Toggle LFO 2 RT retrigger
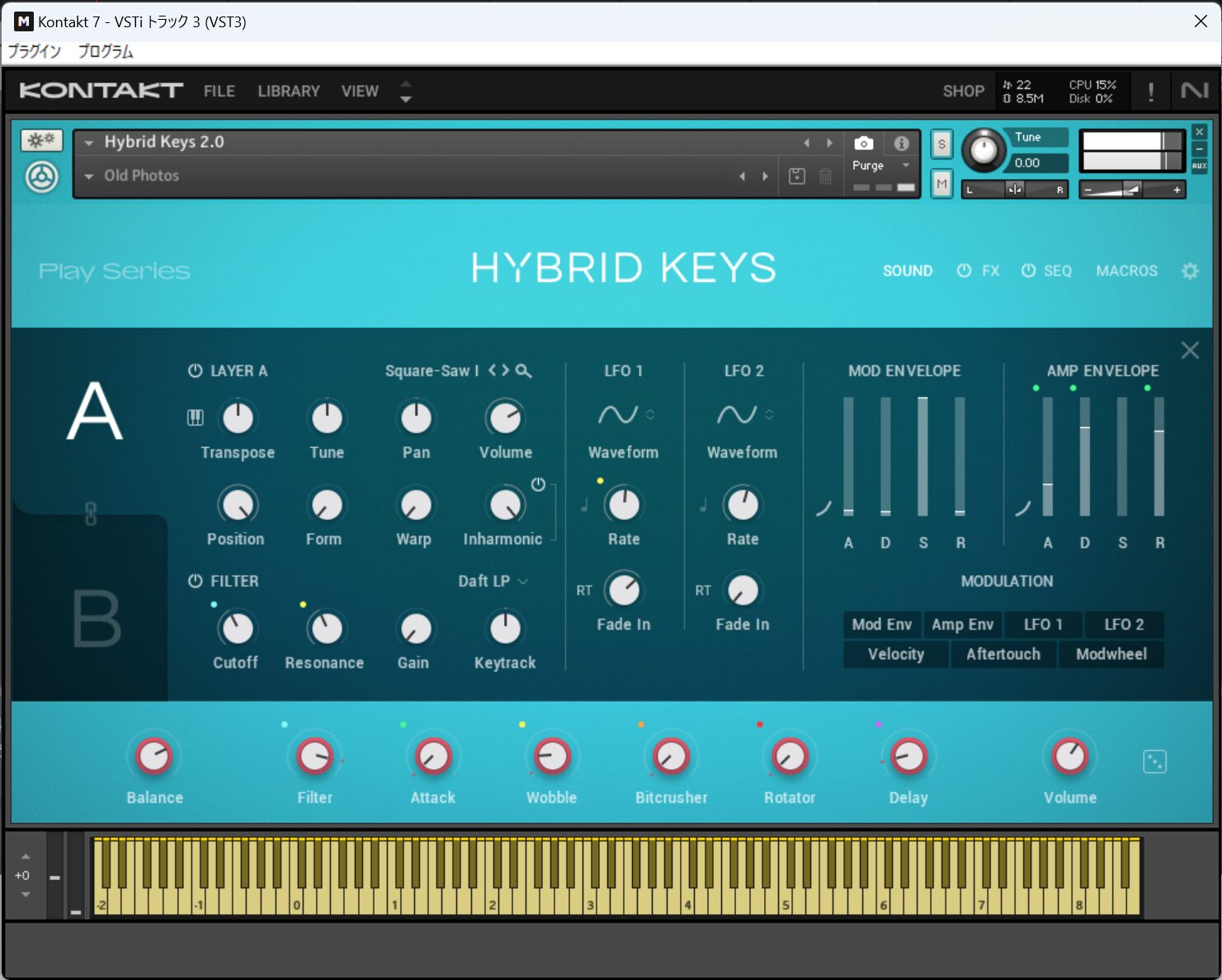The width and height of the screenshot is (1222, 980). click(x=703, y=591)
